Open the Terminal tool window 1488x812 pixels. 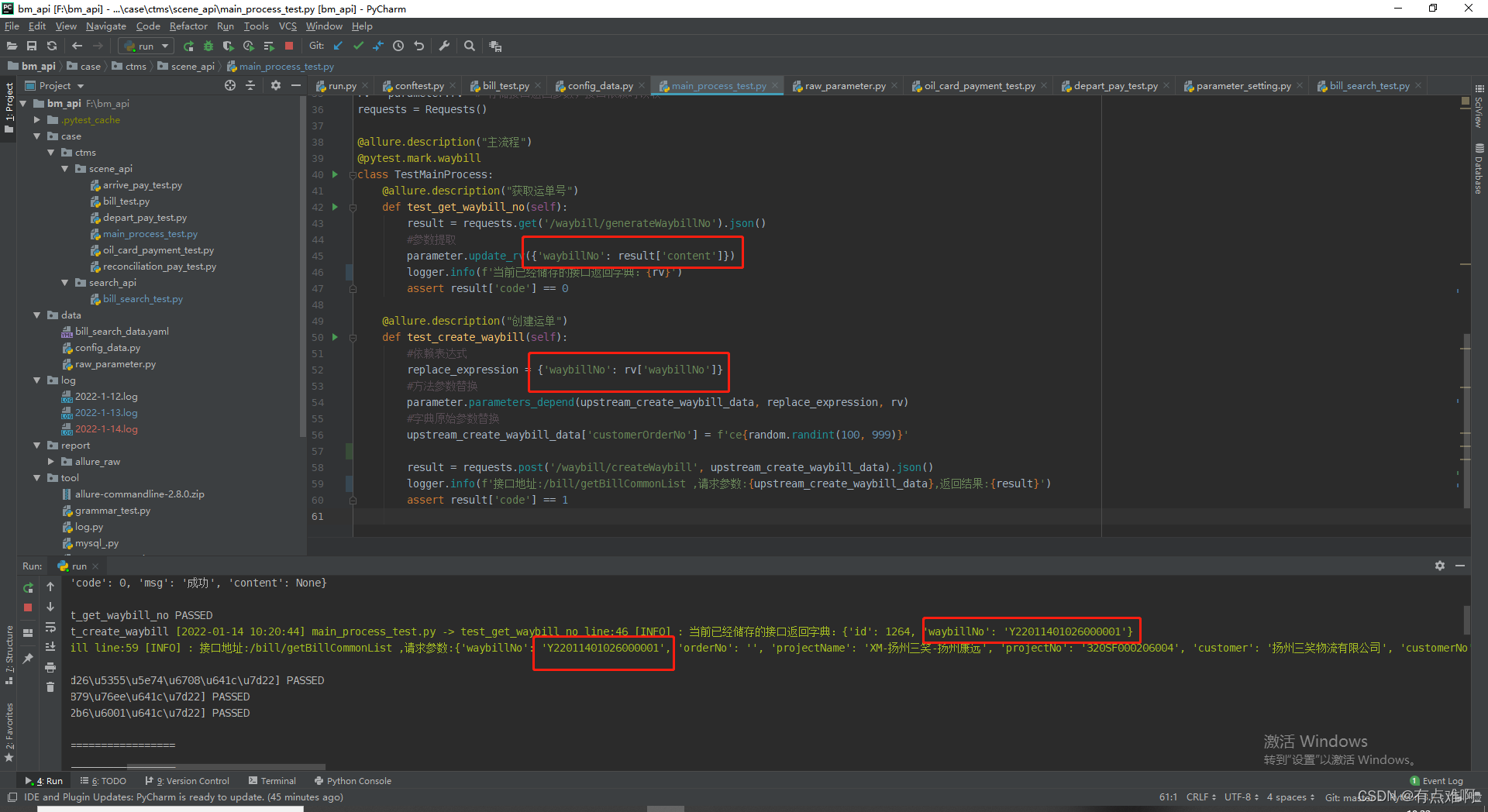(x=272, y=781)
